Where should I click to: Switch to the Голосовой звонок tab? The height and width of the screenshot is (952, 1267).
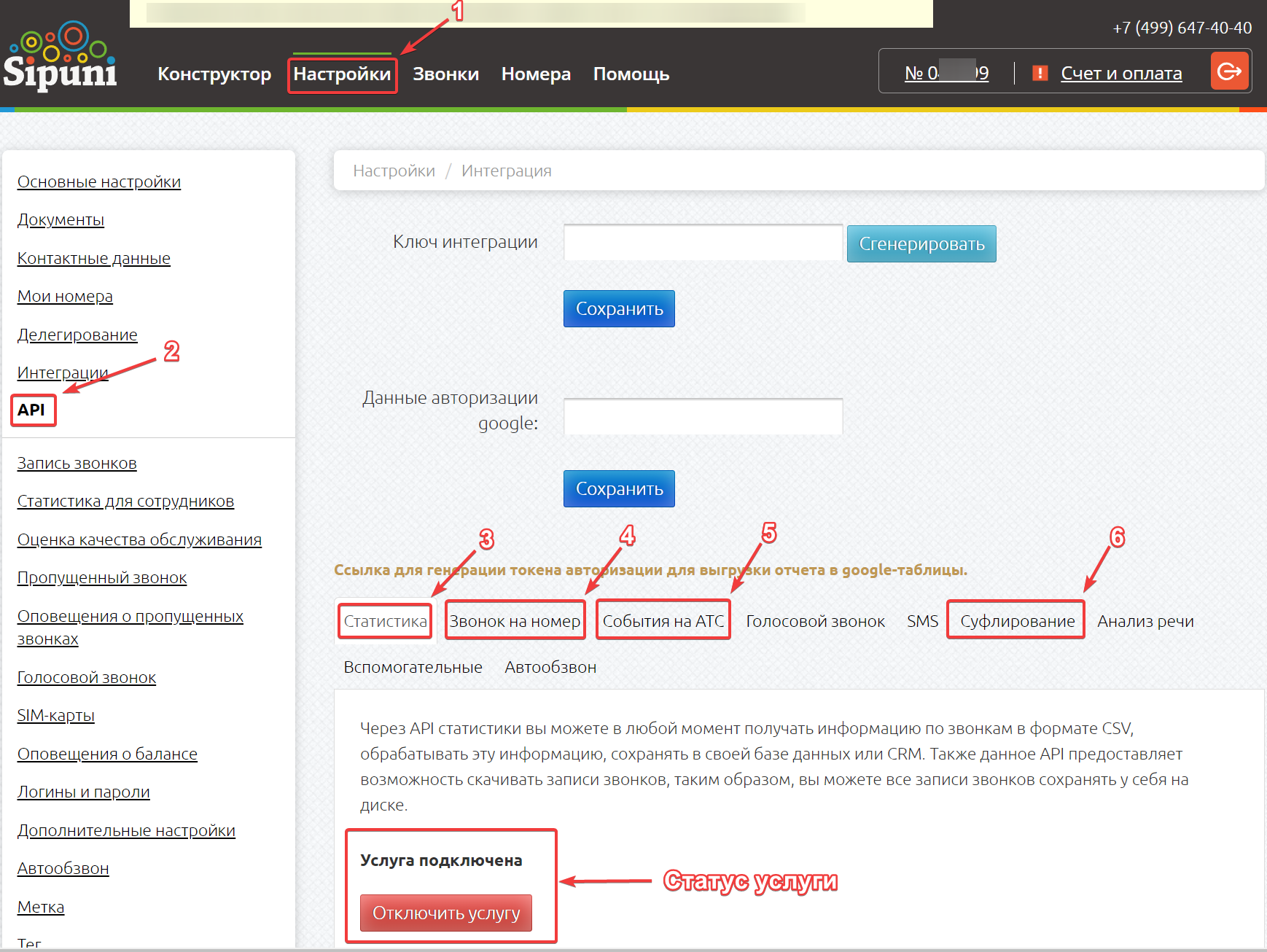coord(815,621)
